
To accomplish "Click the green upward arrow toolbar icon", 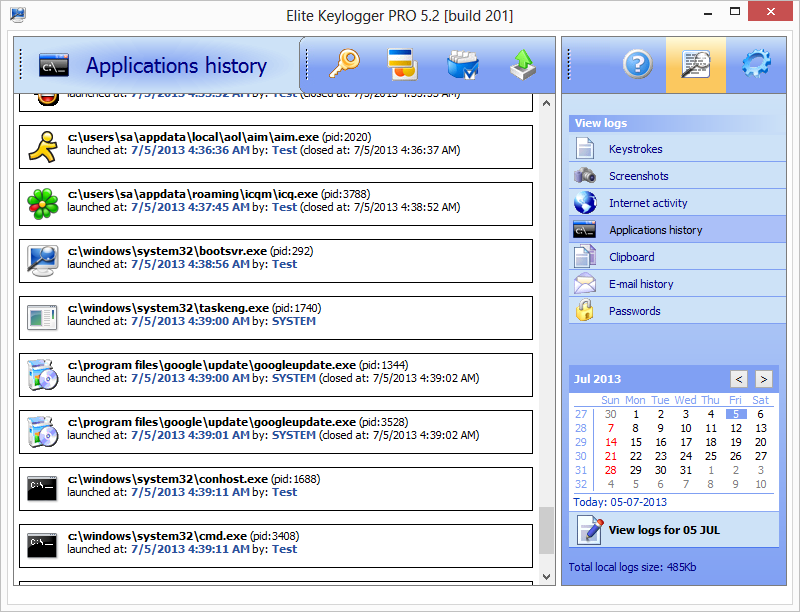I will 522,65.
